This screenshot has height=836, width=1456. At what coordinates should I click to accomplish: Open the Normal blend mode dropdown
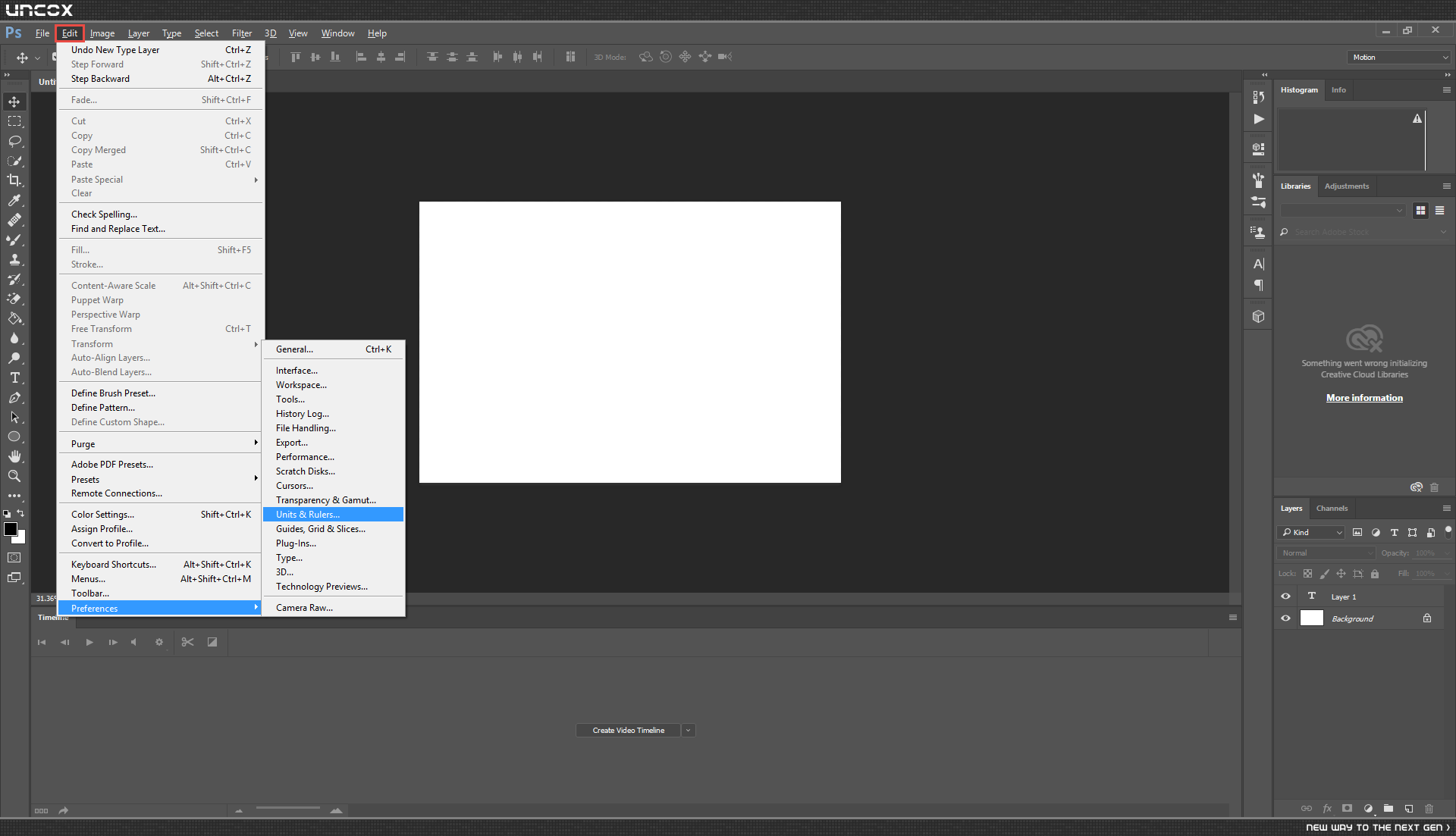pos(1326,553)
